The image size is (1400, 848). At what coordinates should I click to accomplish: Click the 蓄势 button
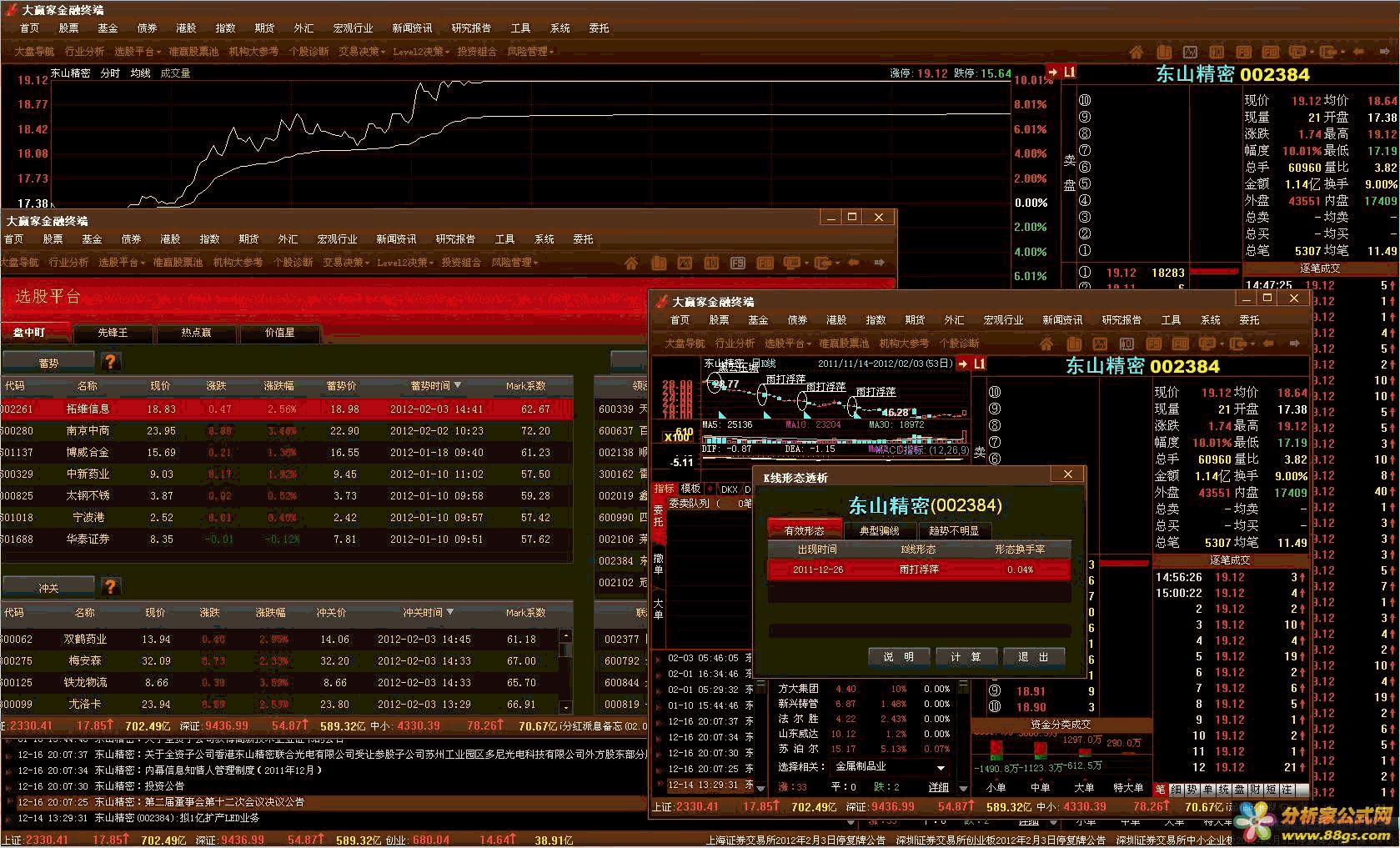click(48, 363)
